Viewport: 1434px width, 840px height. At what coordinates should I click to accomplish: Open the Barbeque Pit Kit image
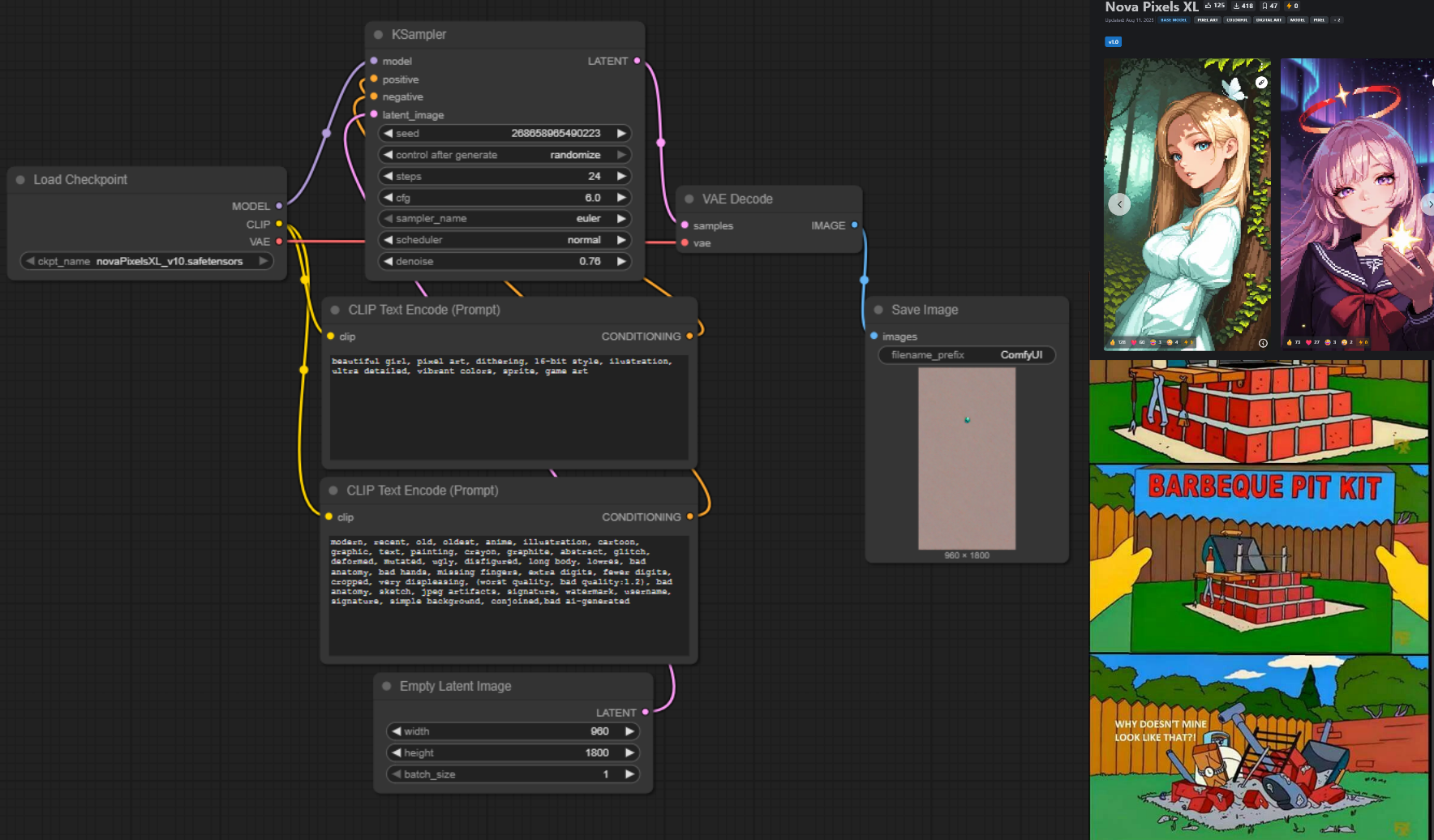1259,559
